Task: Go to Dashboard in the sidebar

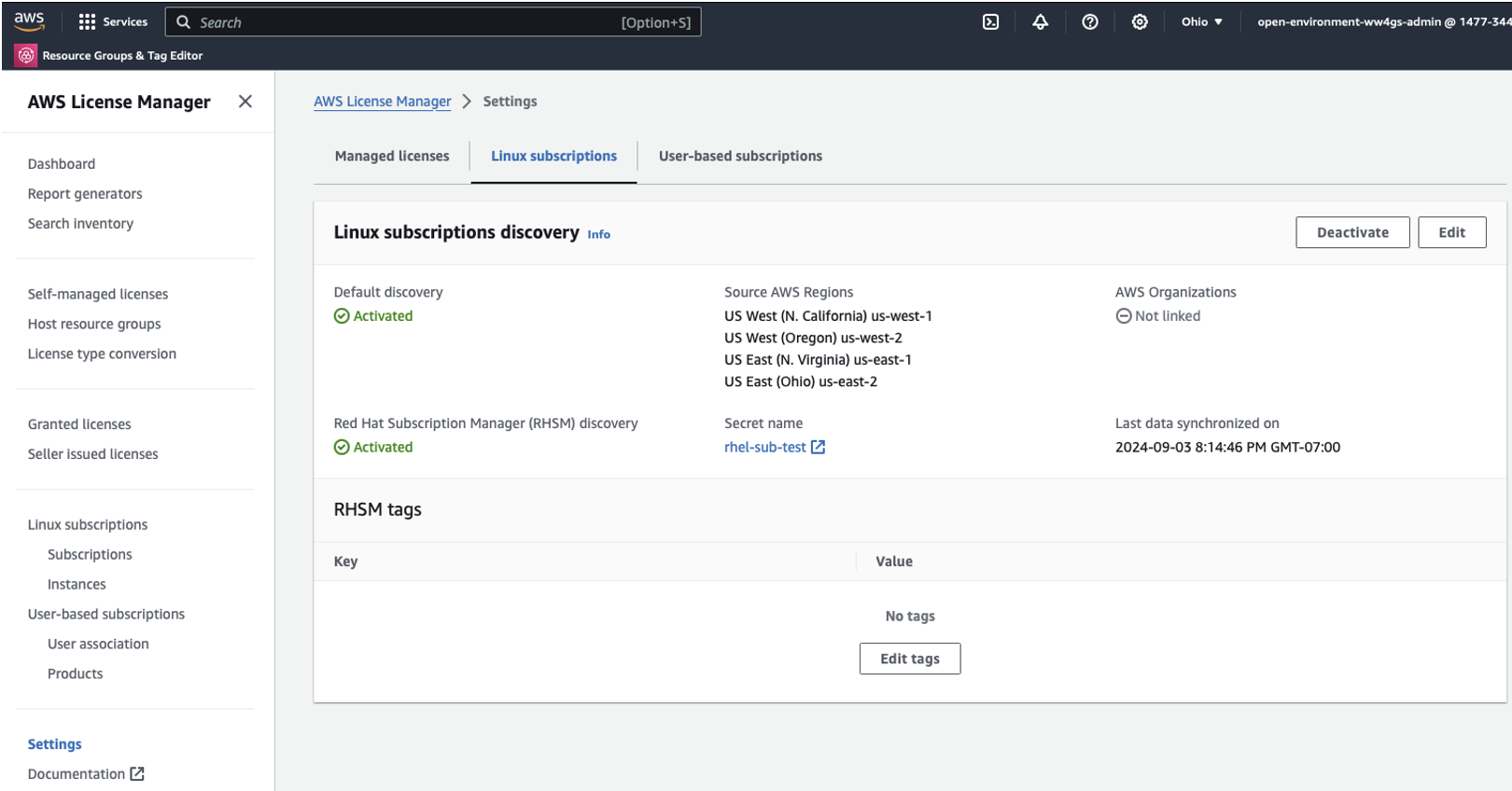Action: [x=62, y=163]
